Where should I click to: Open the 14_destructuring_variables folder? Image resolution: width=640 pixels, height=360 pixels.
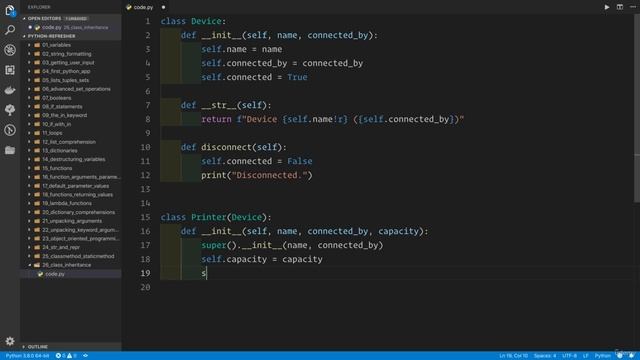tap(71, 159)
